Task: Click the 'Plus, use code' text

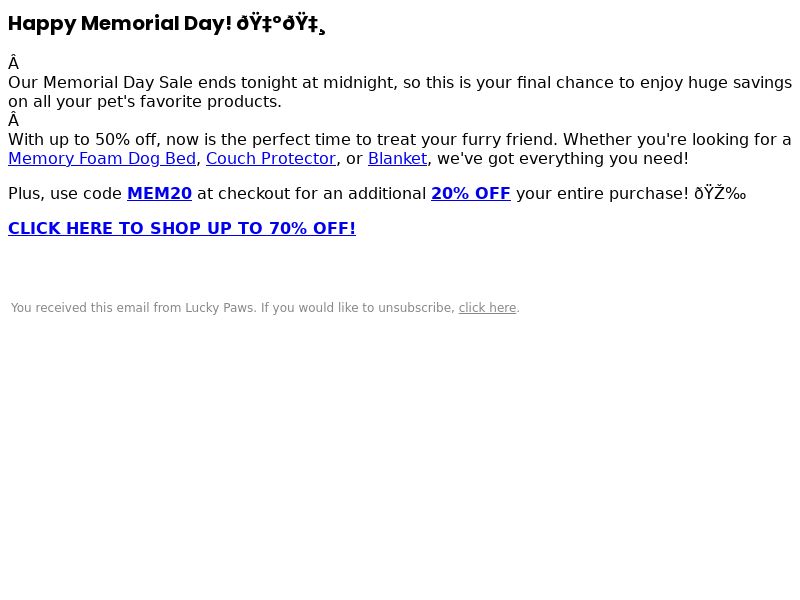Action: click(x=65, y=193)
